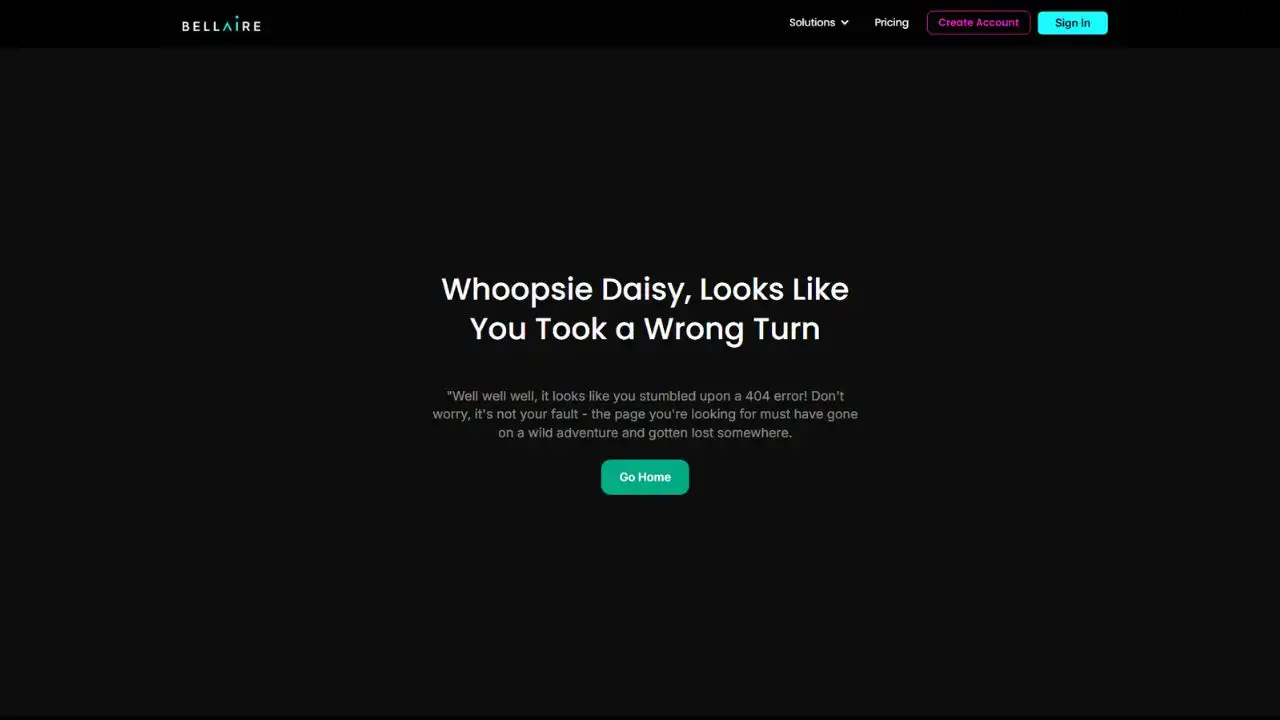Select the Solutions navigation label
The width and height of the screenshot is (1280, 720).
tap(811, 22)
